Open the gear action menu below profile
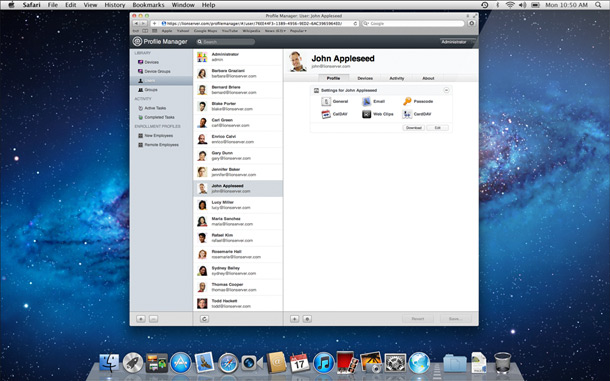This screenshot has width=610, height=381. pyautogui.click(x=307, y=319)
